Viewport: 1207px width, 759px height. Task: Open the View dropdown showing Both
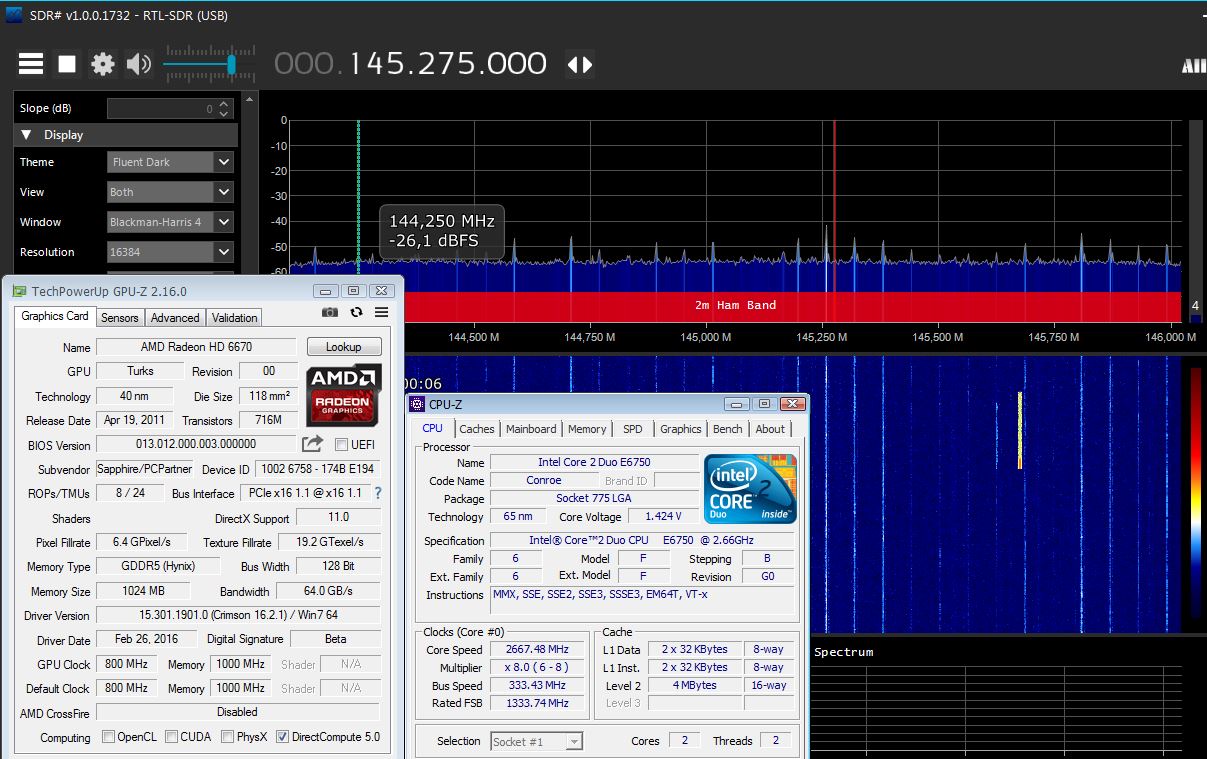171,192
